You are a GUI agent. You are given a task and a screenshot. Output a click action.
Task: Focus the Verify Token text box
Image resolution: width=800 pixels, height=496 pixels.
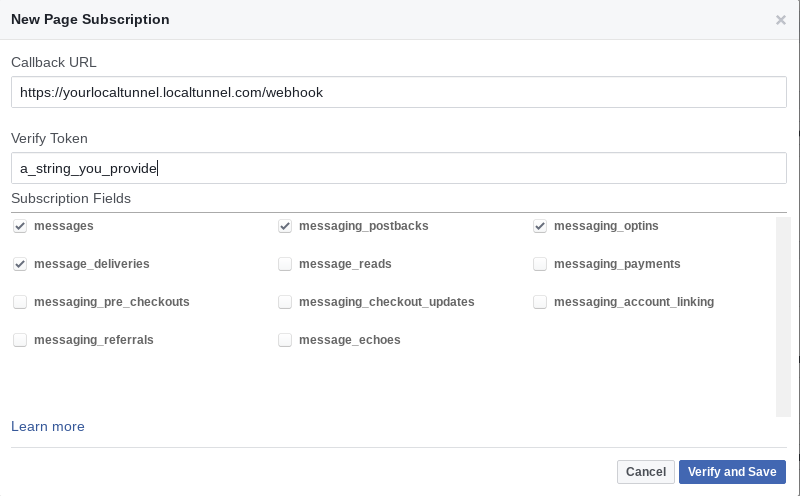coord(398,168)
